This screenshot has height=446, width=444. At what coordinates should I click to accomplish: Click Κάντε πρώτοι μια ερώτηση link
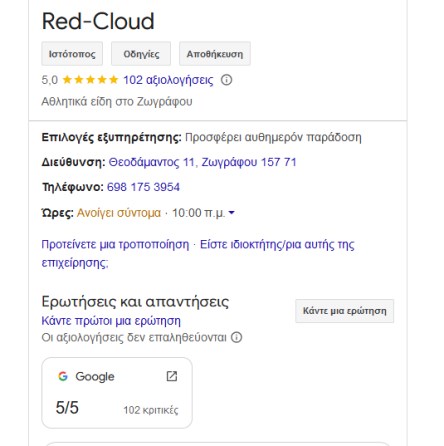click(111, 321)
